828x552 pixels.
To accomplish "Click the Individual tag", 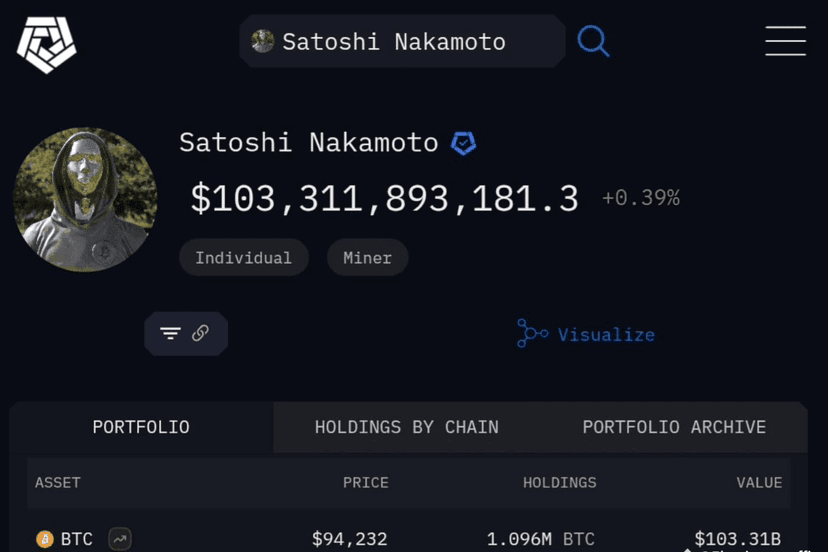I will point(243,258).
